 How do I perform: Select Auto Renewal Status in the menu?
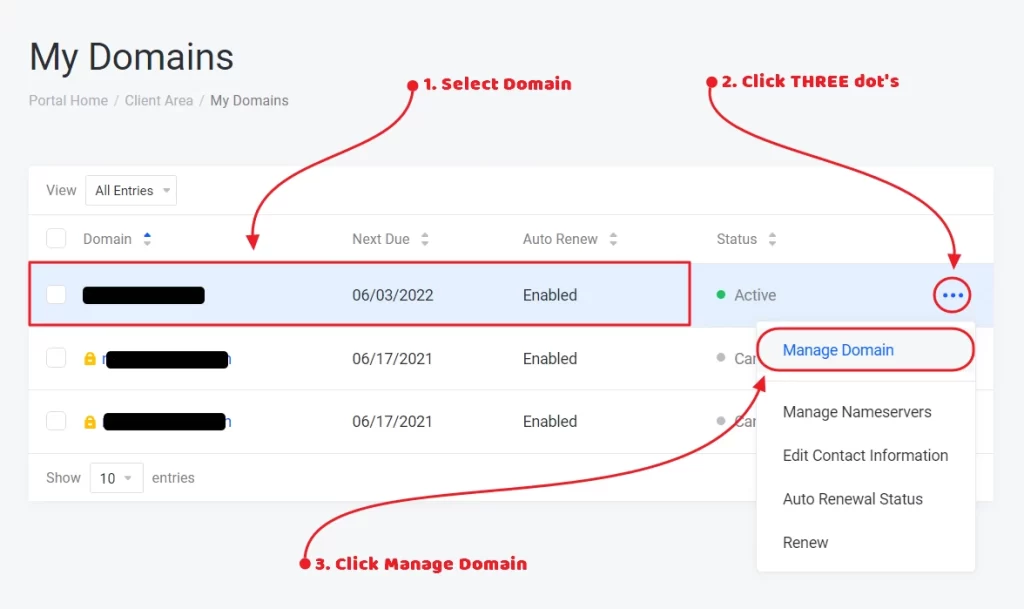[852, 499]
